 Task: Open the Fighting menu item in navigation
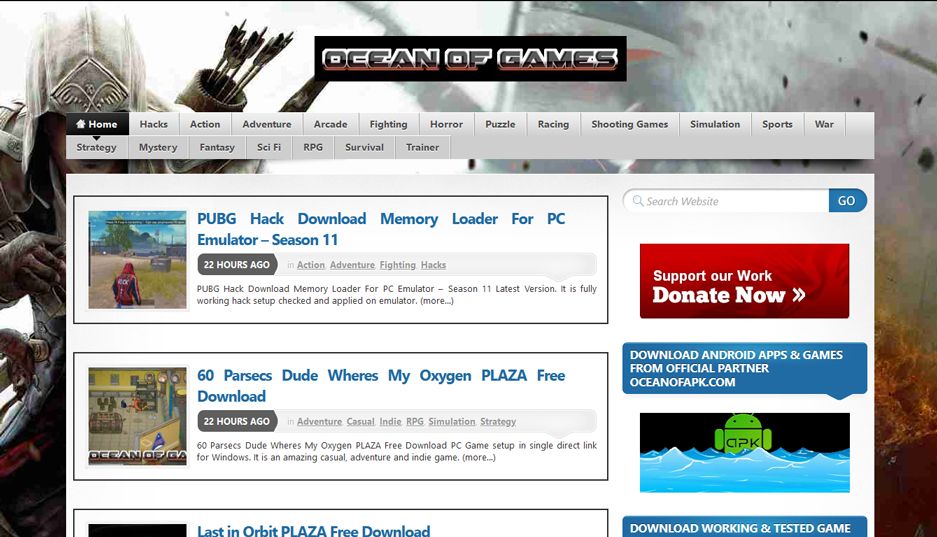388,124
